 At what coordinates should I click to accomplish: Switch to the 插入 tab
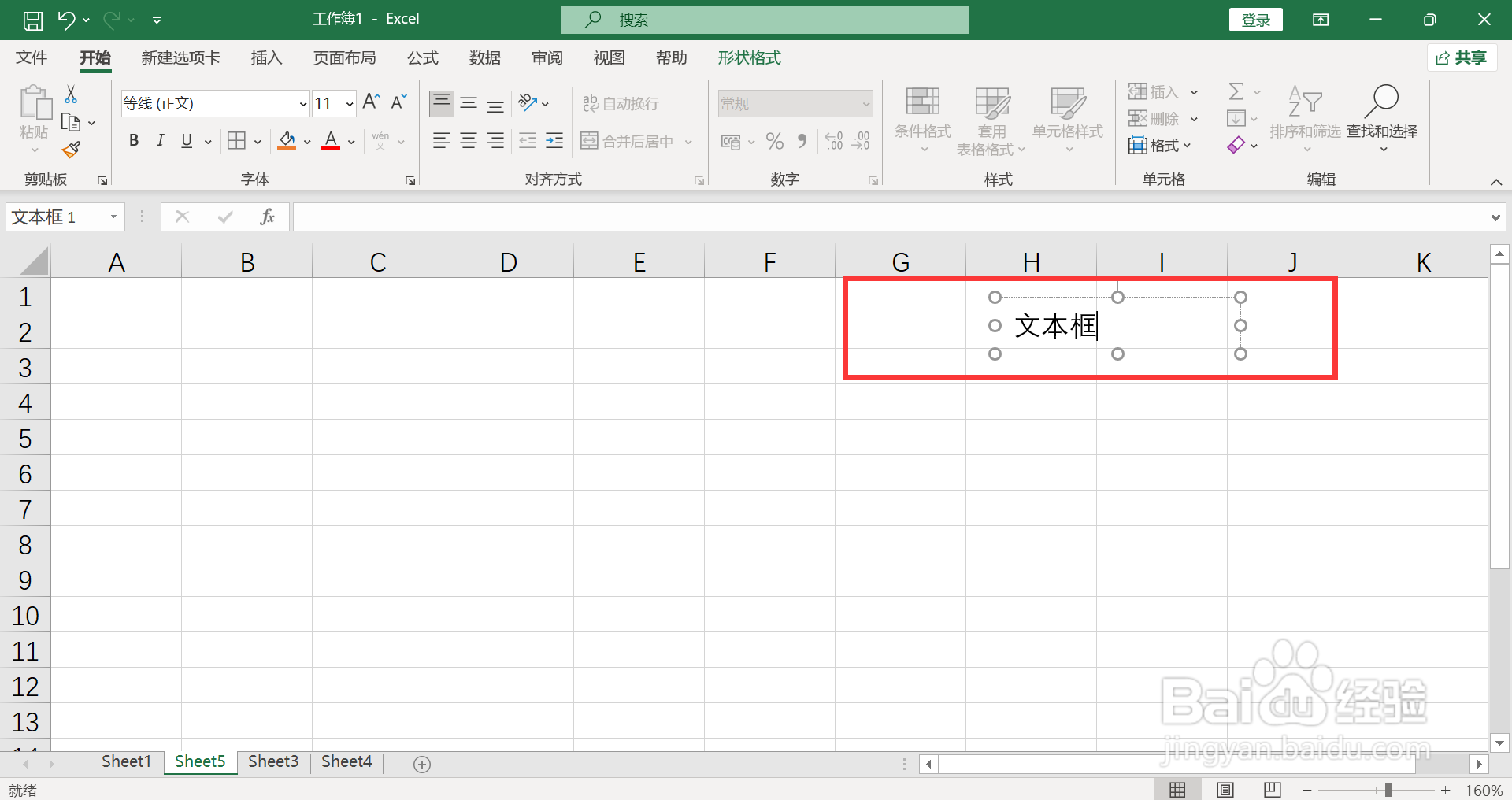tap(266, 57)
